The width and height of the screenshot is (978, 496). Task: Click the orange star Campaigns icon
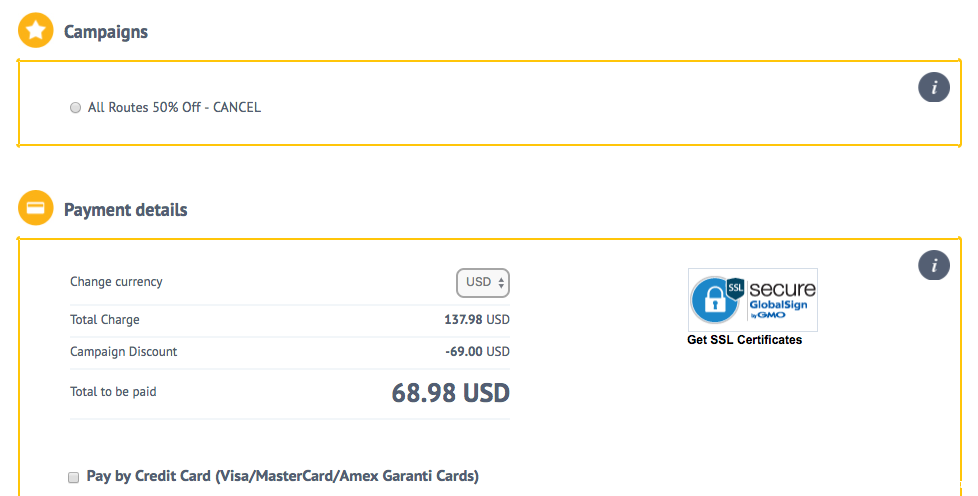36,31
